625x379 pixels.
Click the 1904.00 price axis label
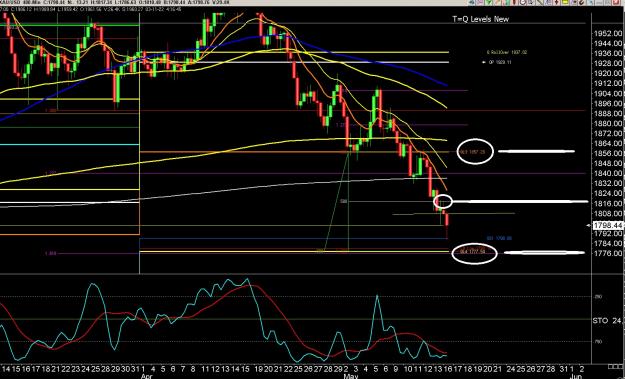[608, 94]
